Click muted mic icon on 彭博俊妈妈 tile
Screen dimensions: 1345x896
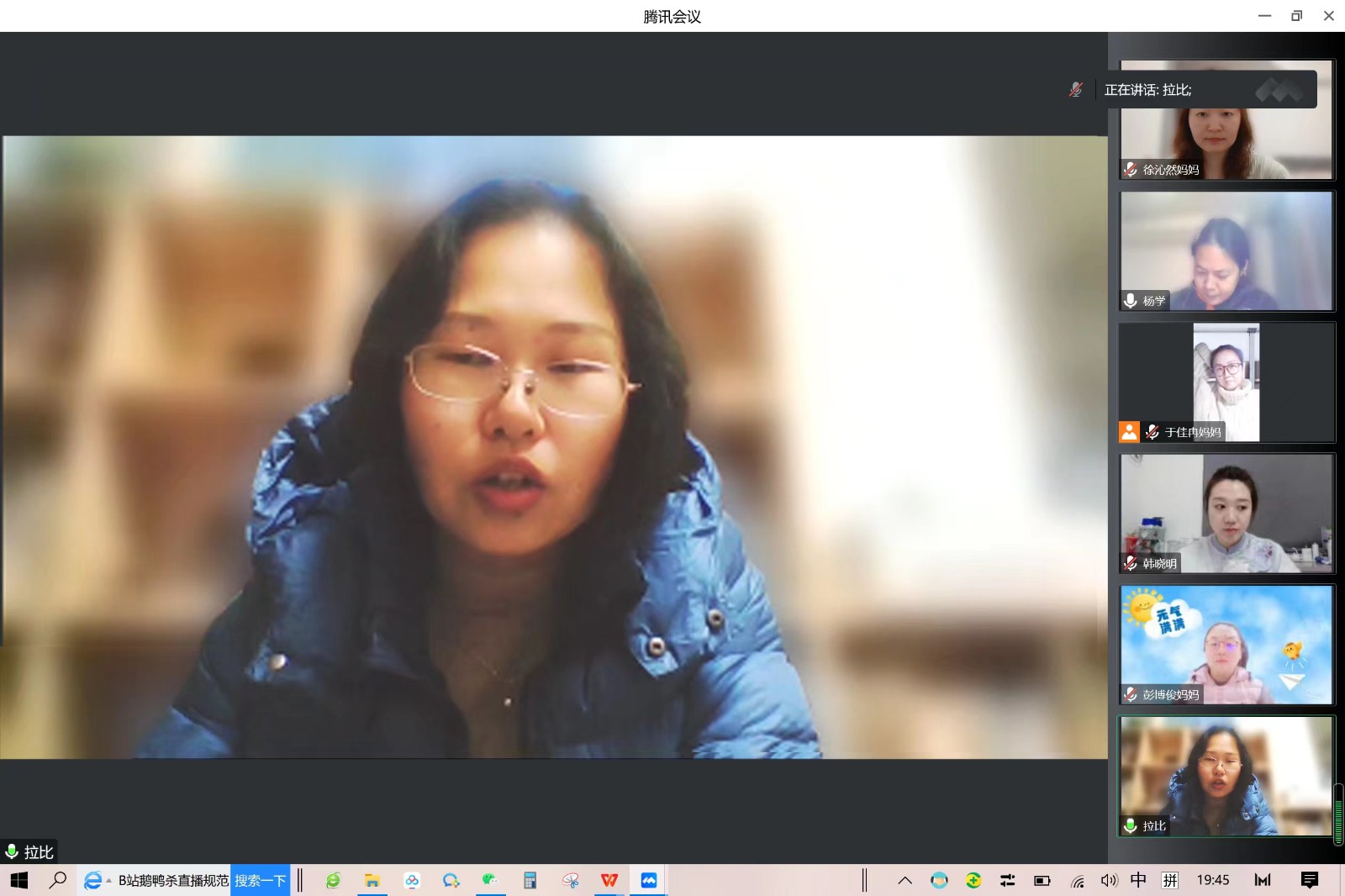pyautogui.click(x=1131, y=694)
